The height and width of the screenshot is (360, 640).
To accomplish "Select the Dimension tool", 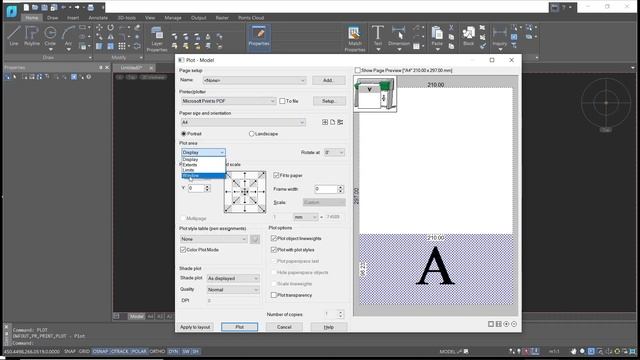I will (398, 36).
